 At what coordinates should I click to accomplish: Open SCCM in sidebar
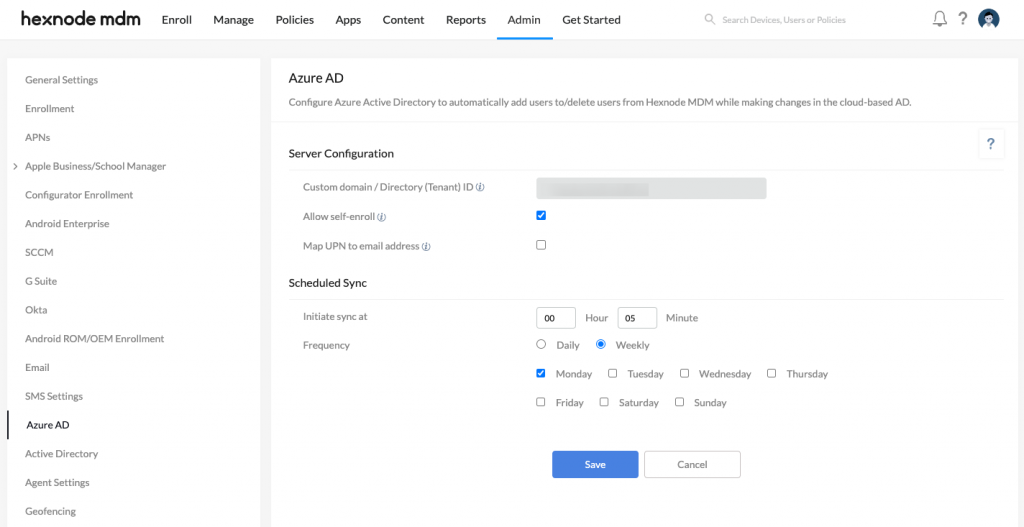pos(39,252)
